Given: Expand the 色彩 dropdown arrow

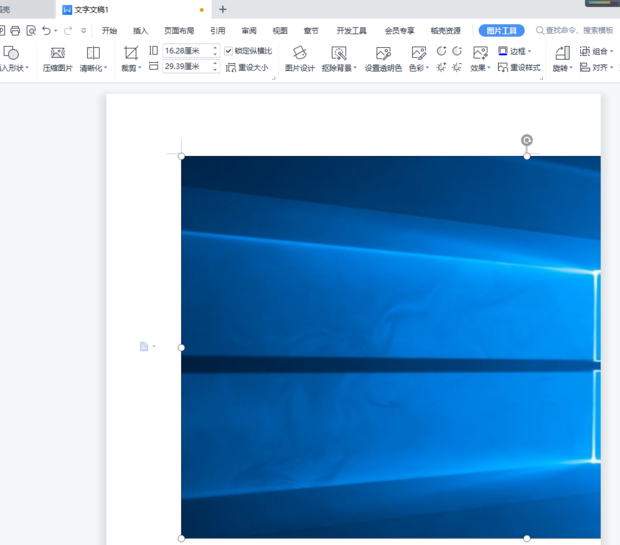Looking at the screenshot, I should click(x=427, y=68).
